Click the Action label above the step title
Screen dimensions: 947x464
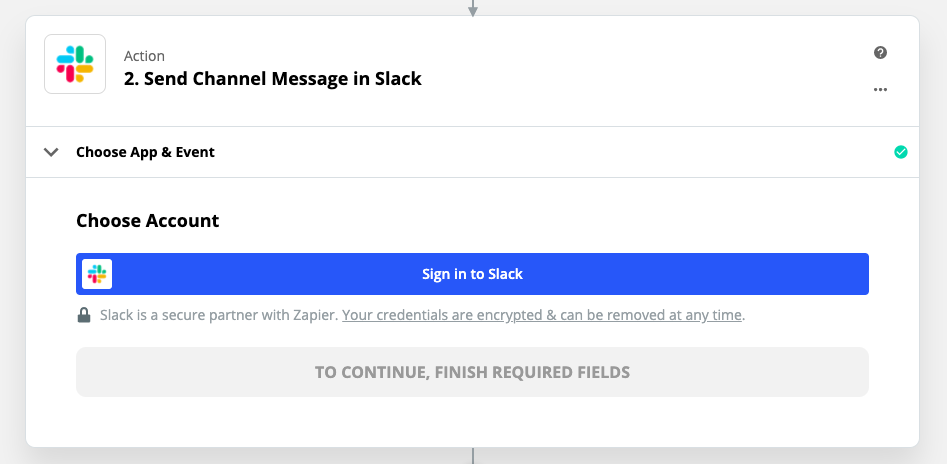pos(144,56)
